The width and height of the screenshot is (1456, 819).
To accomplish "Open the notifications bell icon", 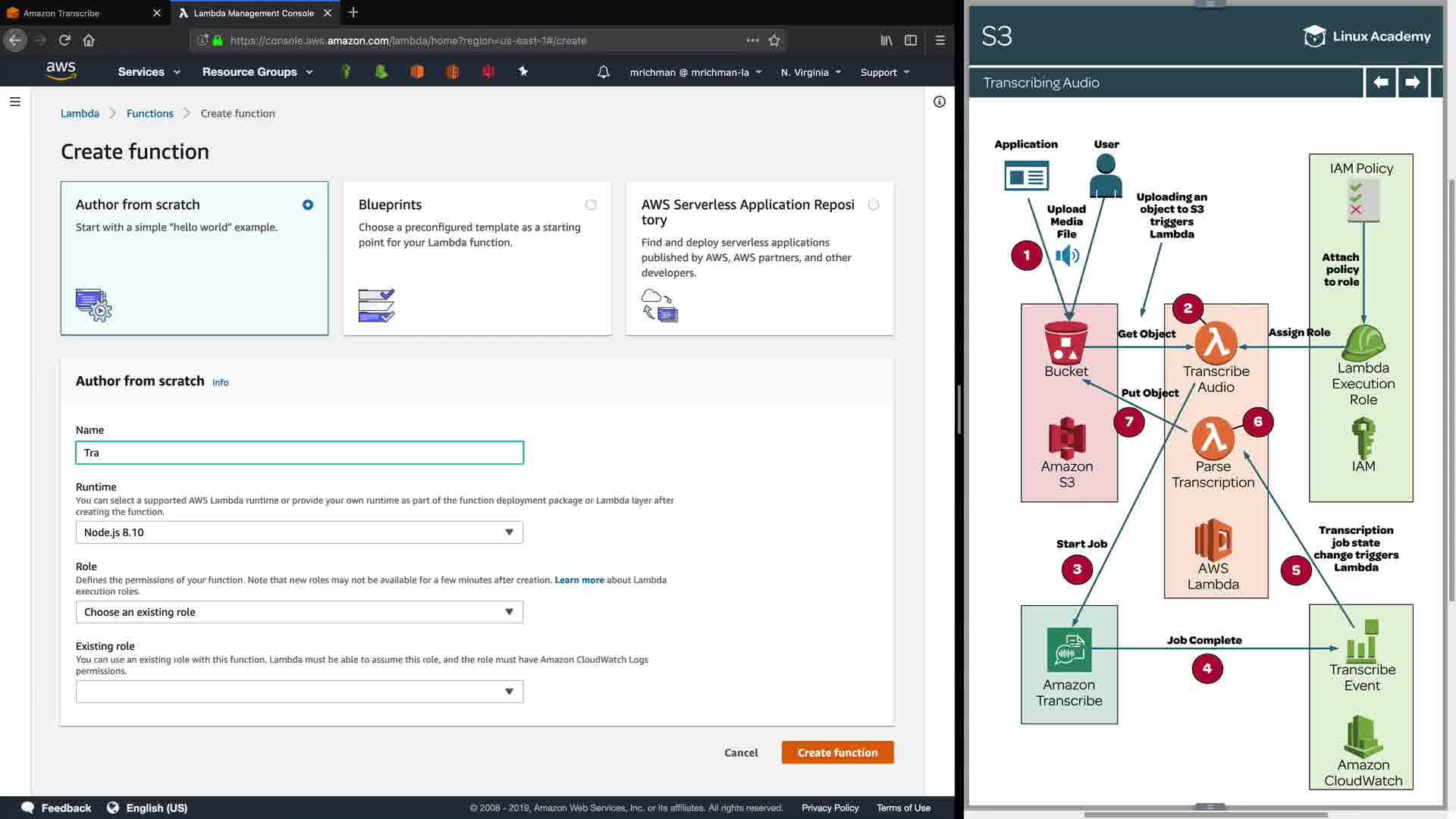I will point(604,72).
